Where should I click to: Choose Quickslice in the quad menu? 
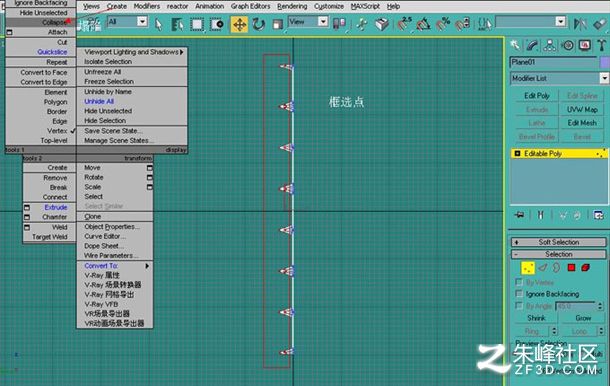point(52,52)
